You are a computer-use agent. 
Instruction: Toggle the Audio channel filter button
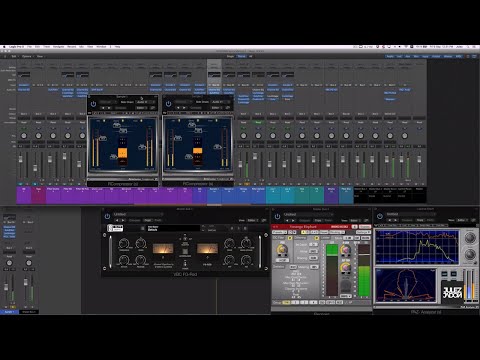390,56
